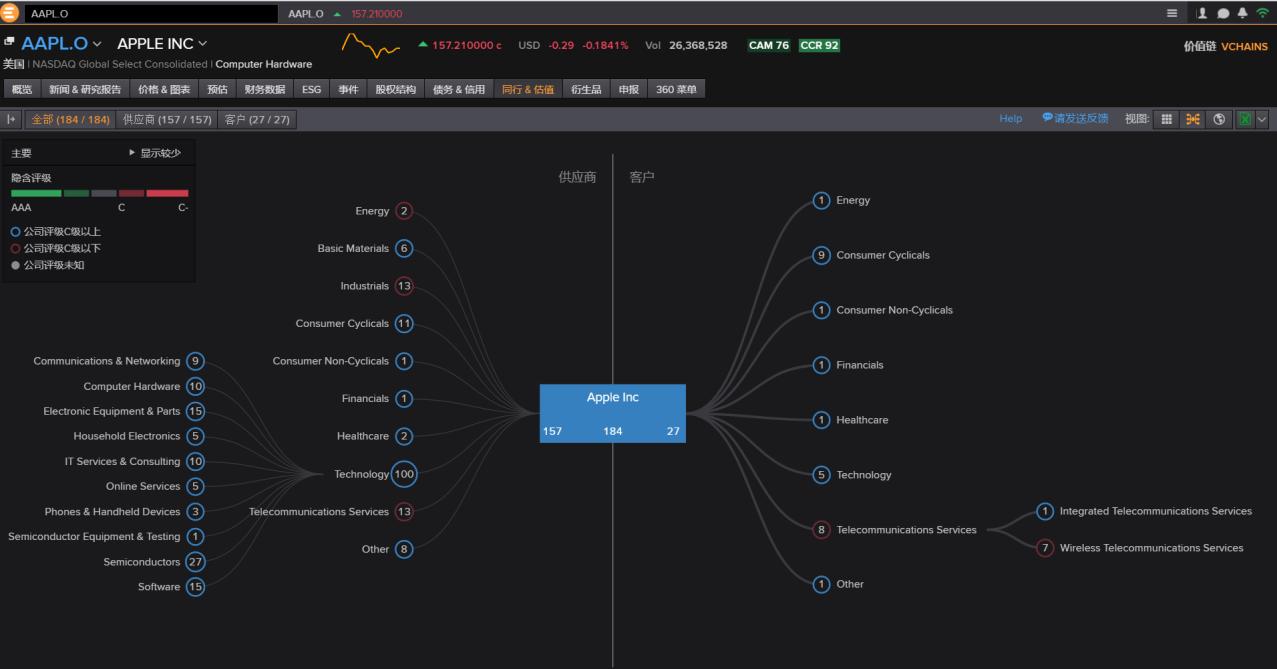Click the 公司评级C级以上 legend entry
The width and height of the screenshot is (1277, 669).
(56, 231)
